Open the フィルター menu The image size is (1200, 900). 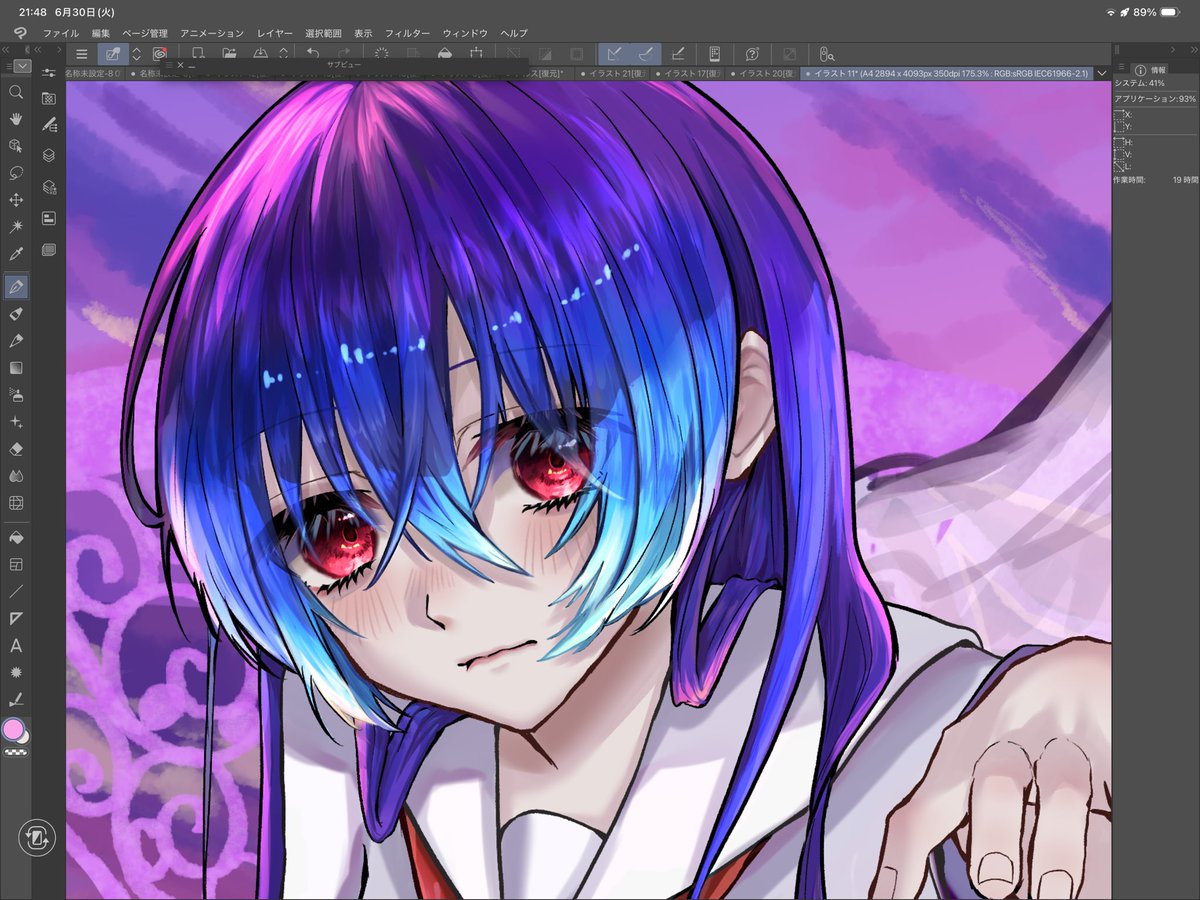tap(407, 33)
